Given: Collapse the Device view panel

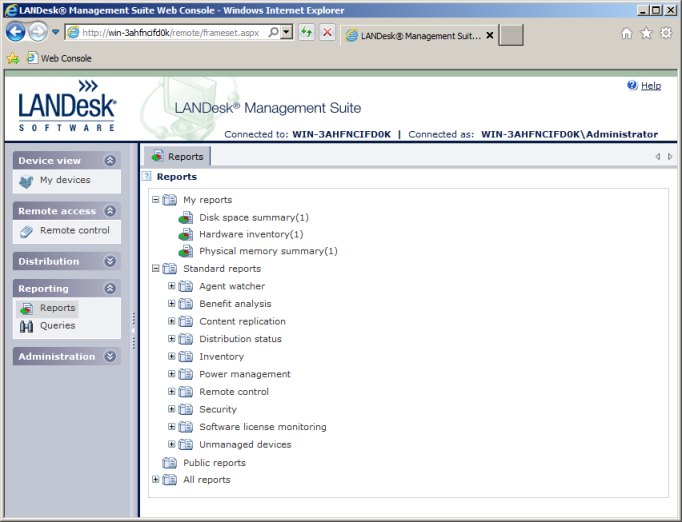Looking at the screenshot, I should point(110,161).
